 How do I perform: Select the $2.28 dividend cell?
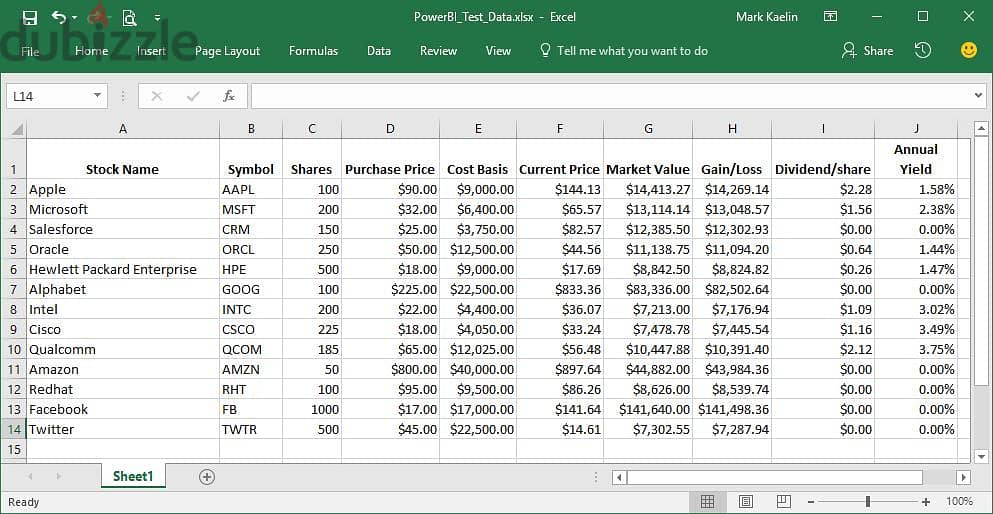823,189
